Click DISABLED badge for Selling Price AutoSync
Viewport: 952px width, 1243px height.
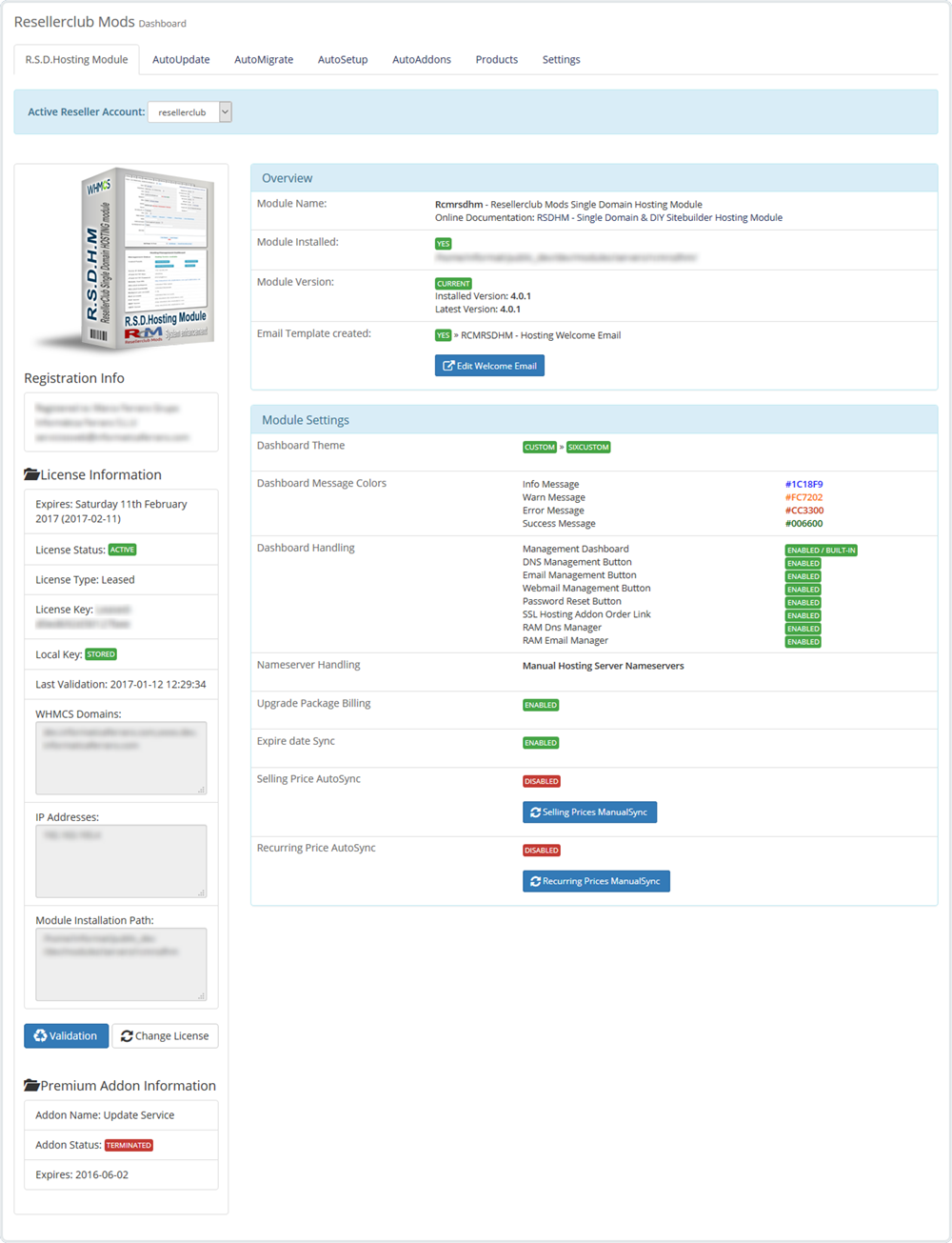pyautogui.click(x=542, y=781)
